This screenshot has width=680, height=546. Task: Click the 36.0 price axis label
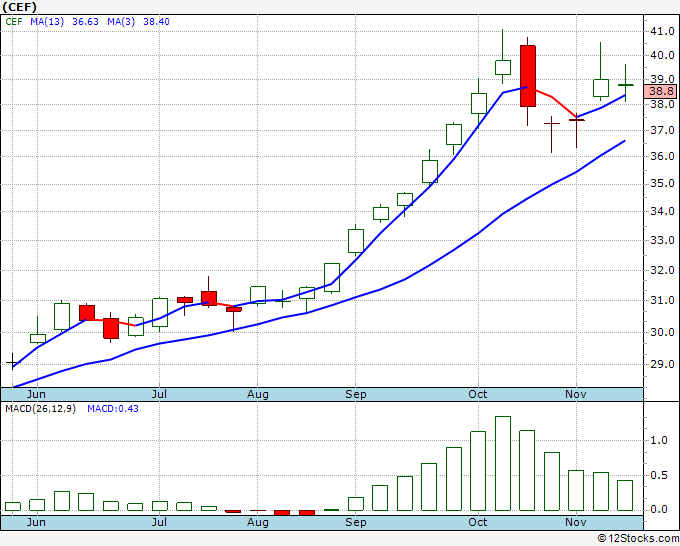coord(662,156)
